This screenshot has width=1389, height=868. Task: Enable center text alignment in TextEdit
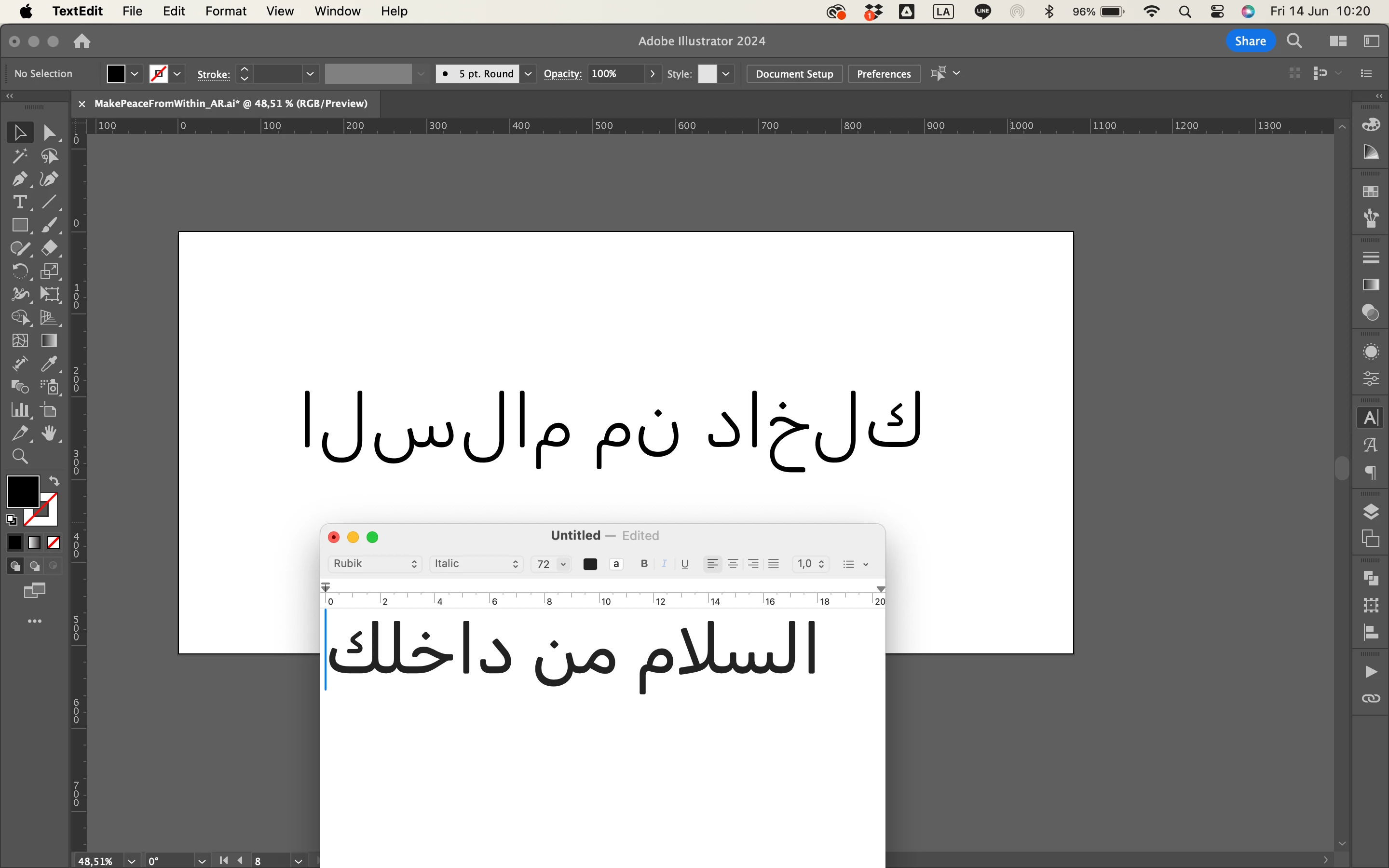pyautogui.click(x=733, y=564)
